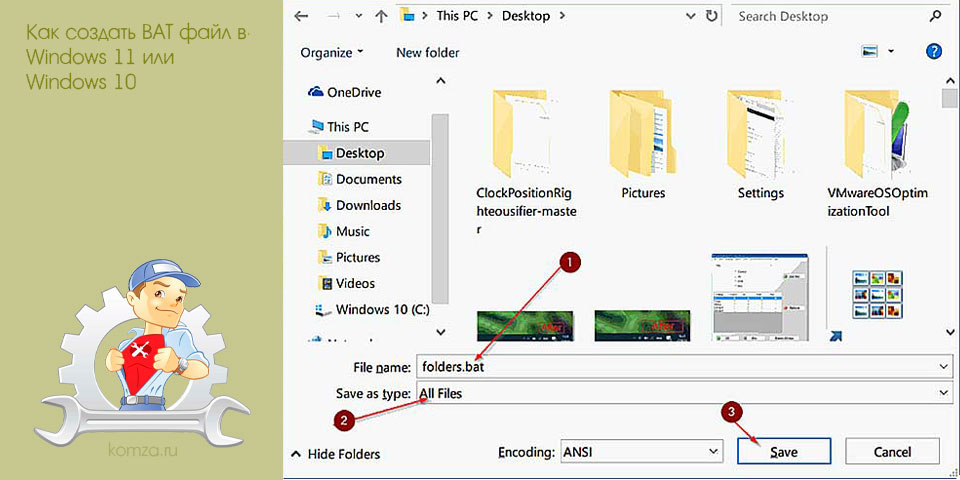Image resolution: width=960 pixels, height=480 pixels.
Task: Click the Downloads arrow icon
Action: [325, 205]
